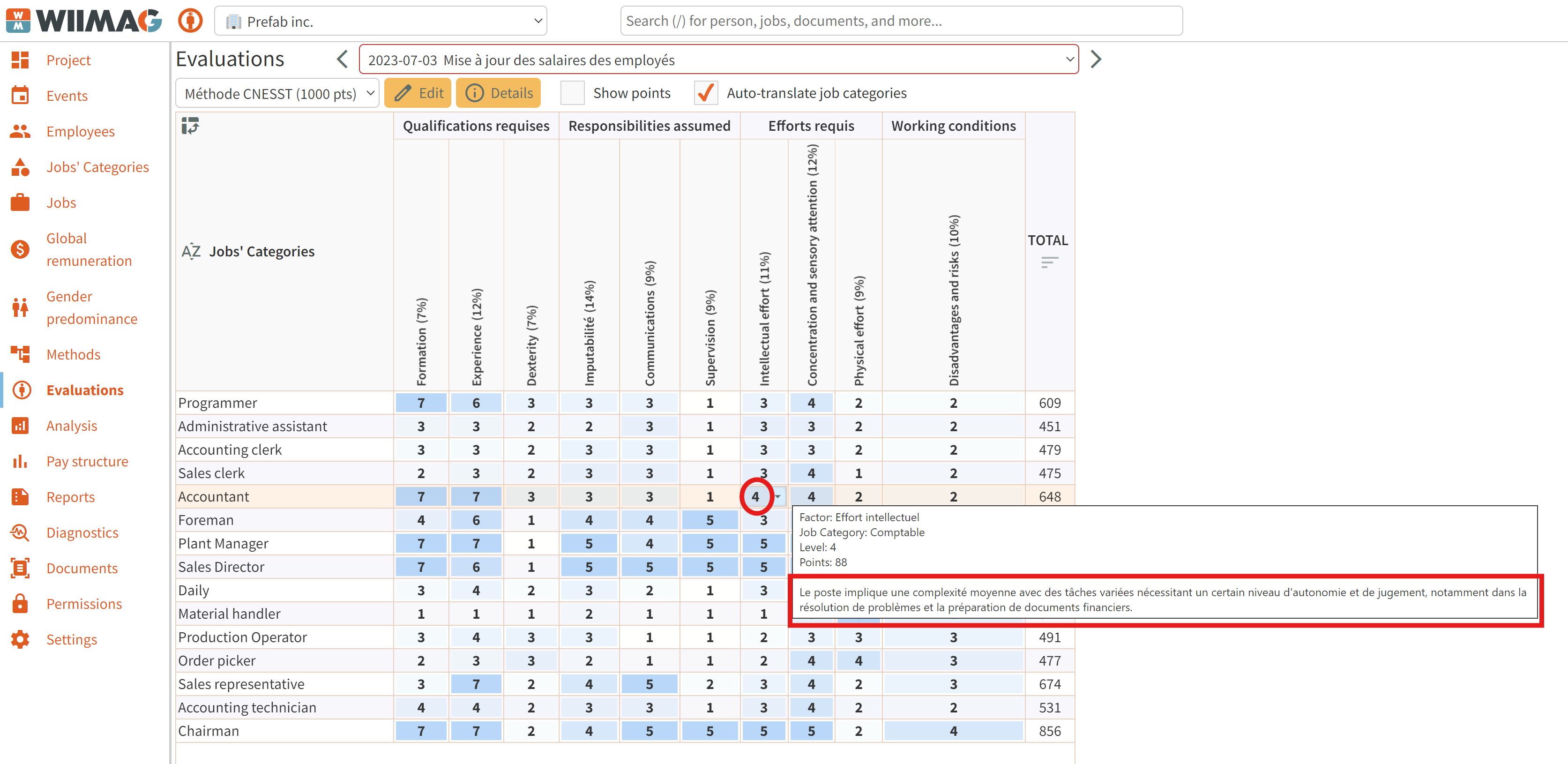Sort by TOTAL using the sort icon

[x=1049, y=262]
